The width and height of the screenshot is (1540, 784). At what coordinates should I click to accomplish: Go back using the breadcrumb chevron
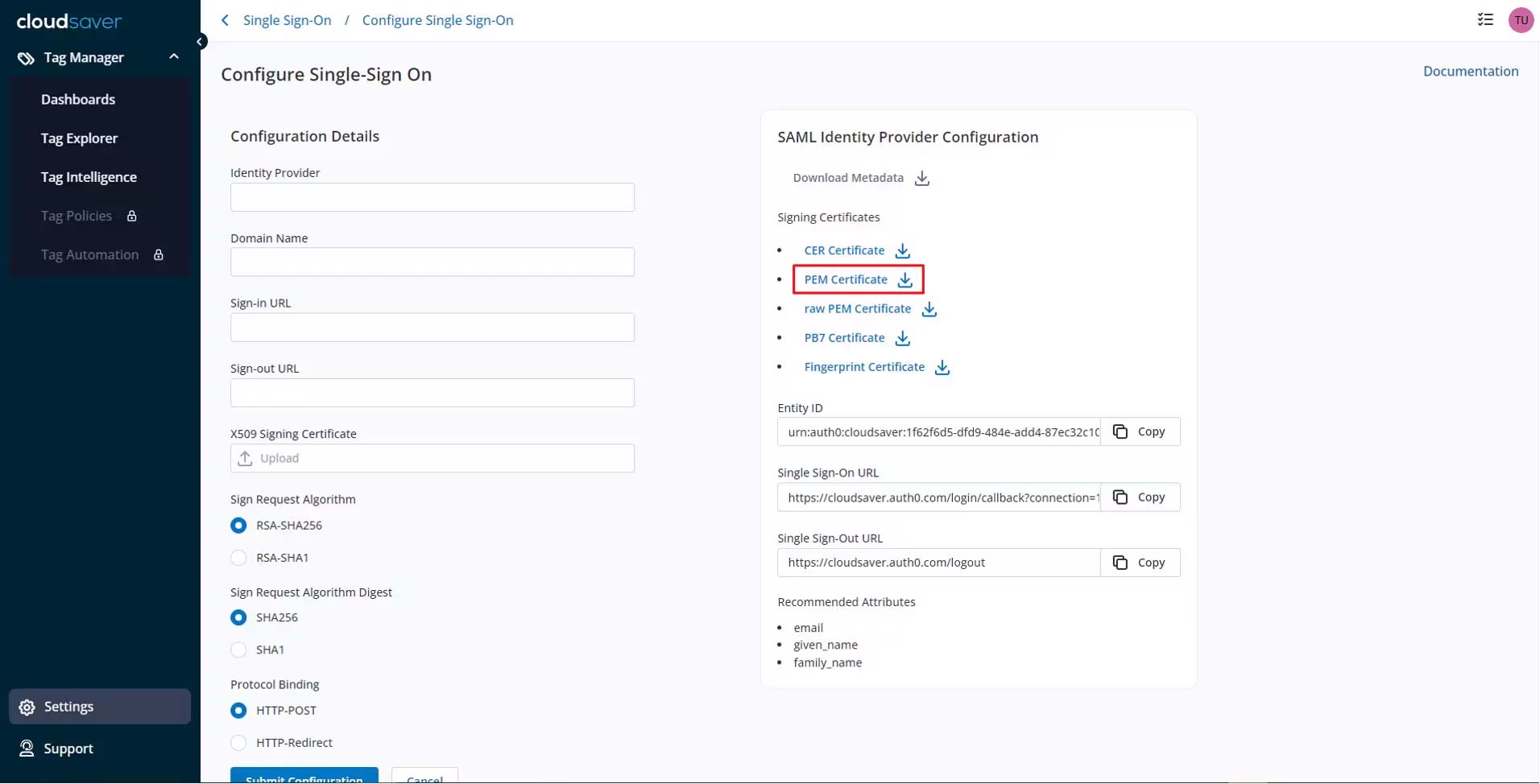pyautogui.click(x=226, y=20)
